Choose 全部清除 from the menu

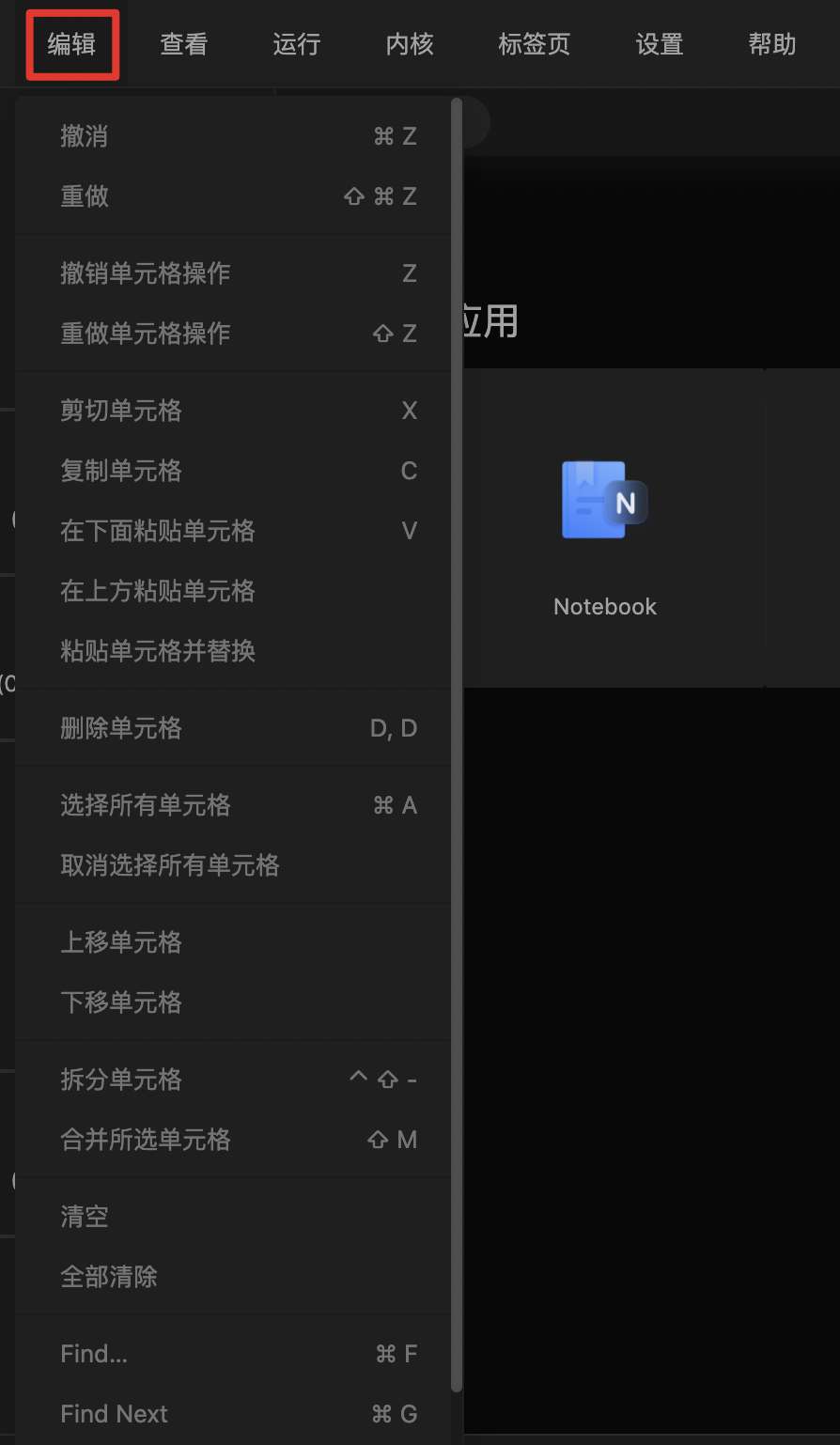[x=233, y=1277]
